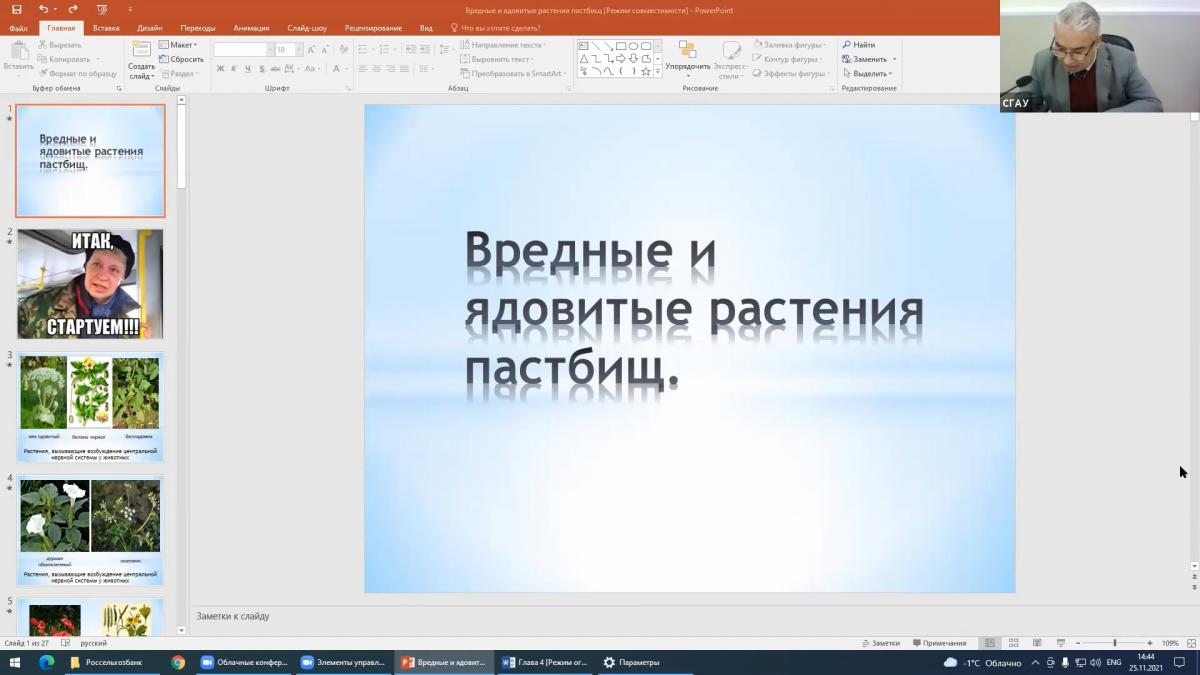
Task: Click the notes area 'Заметки к слайду'
Action: click(233, 616)
